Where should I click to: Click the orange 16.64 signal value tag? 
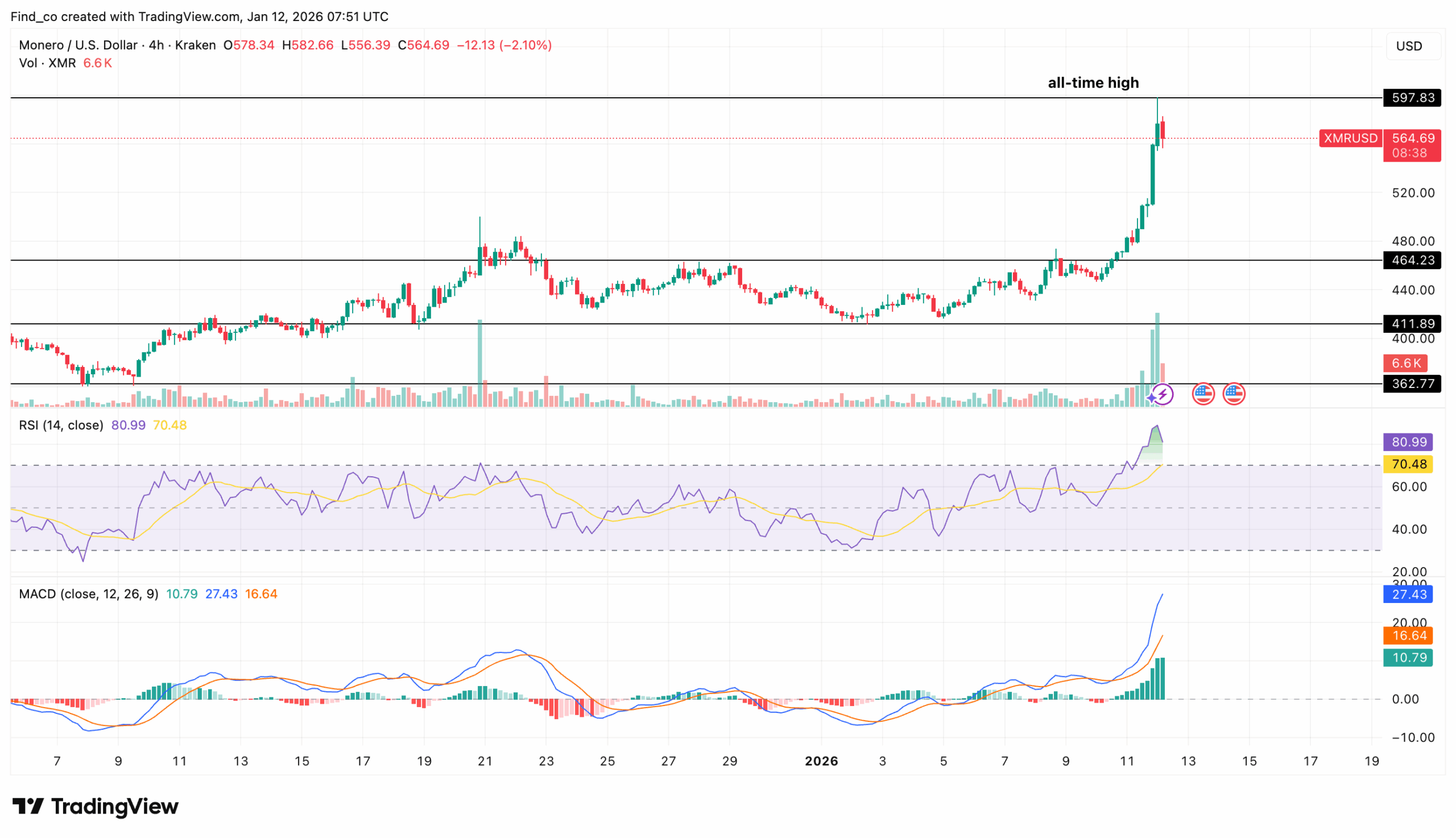[x=1408, y=636]
